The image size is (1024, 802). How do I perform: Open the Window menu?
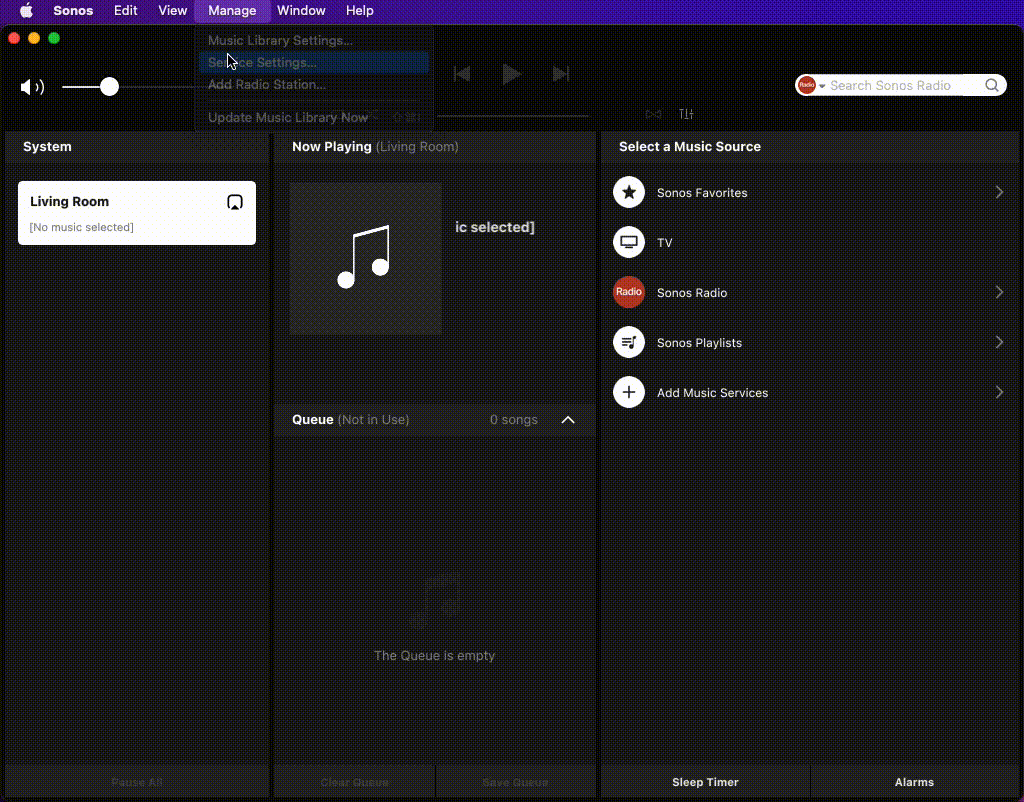pyautogui.click(x=301, y=10)
